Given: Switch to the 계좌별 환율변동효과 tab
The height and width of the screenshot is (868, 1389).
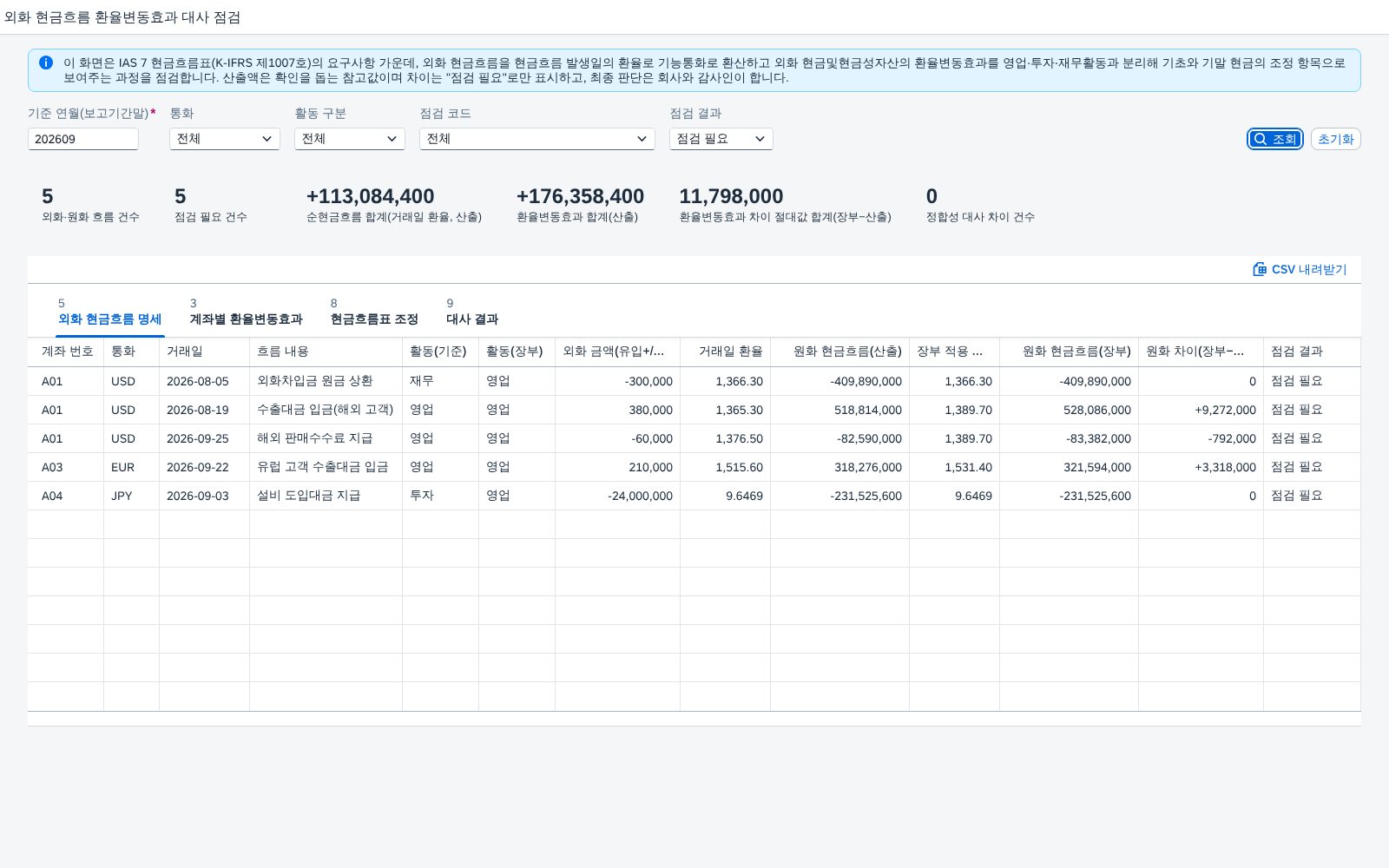Looking at the screenshot, I should (x=246, y=312).
